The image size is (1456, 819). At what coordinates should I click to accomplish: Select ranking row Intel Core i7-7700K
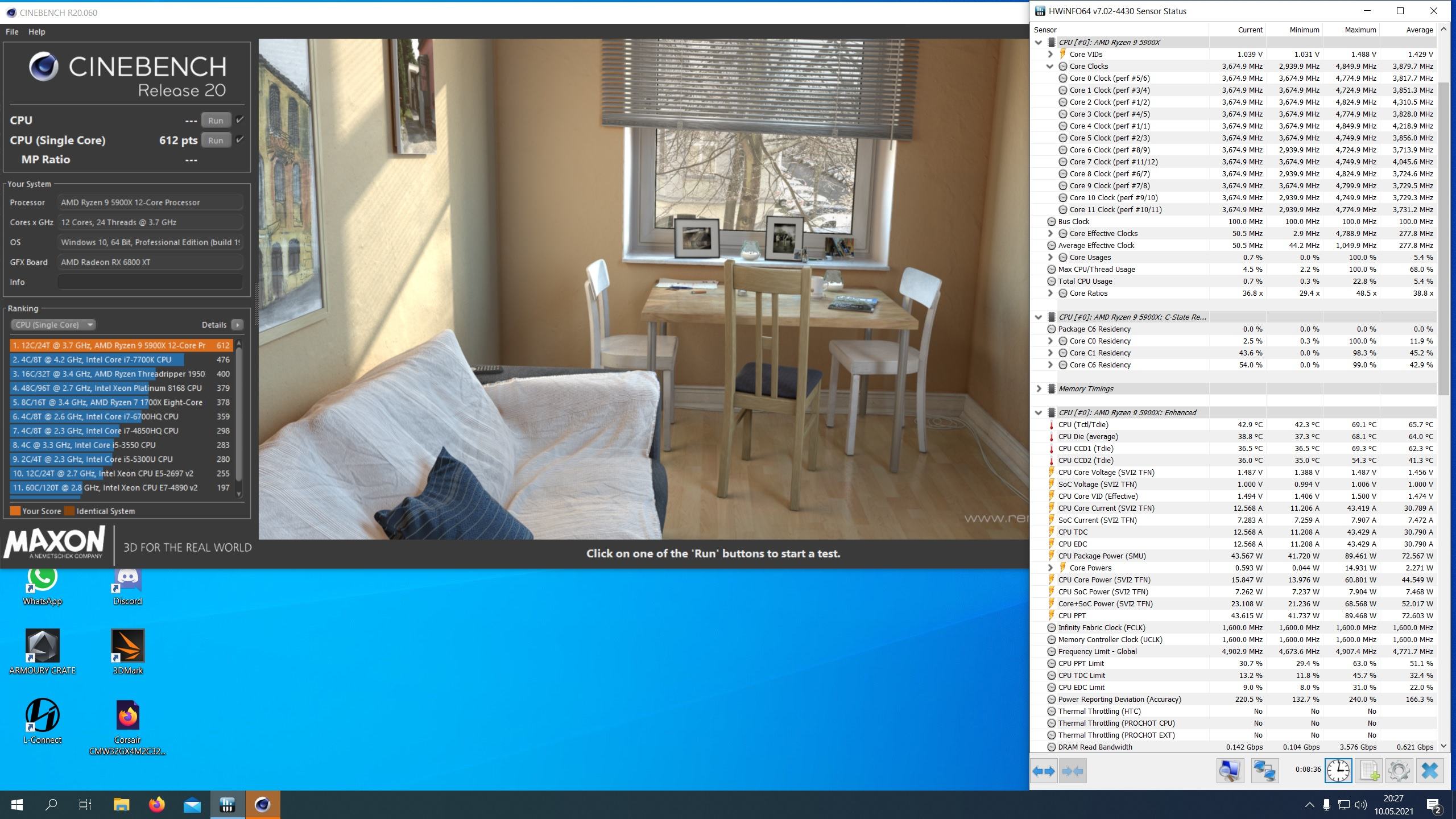pyautogui.click(x=121, y=359)
